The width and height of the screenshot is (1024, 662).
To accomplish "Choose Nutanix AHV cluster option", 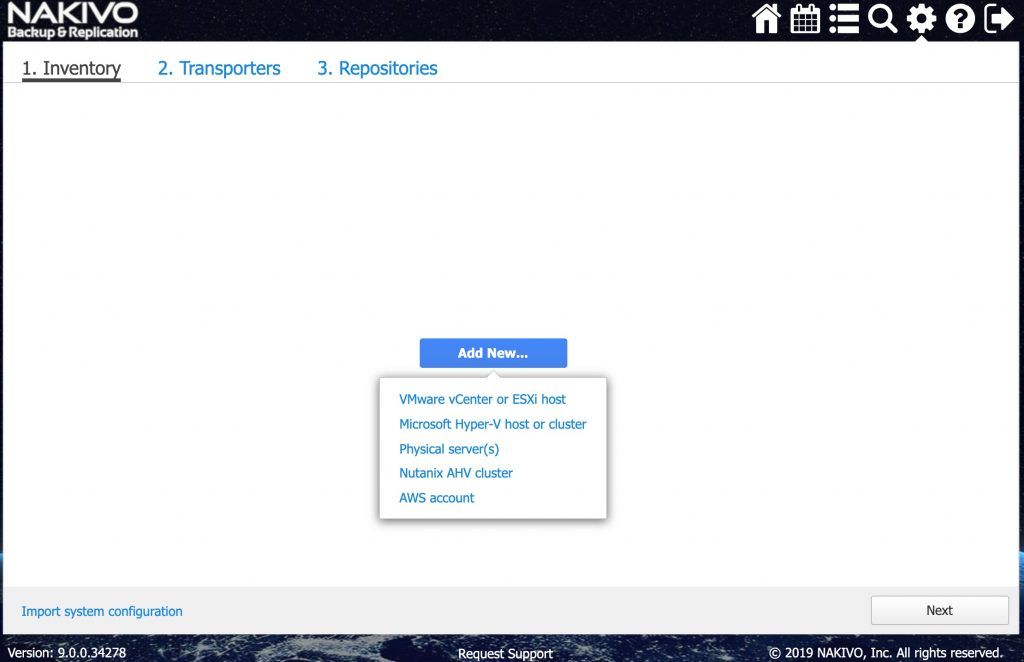I will [x=456, y=473].
